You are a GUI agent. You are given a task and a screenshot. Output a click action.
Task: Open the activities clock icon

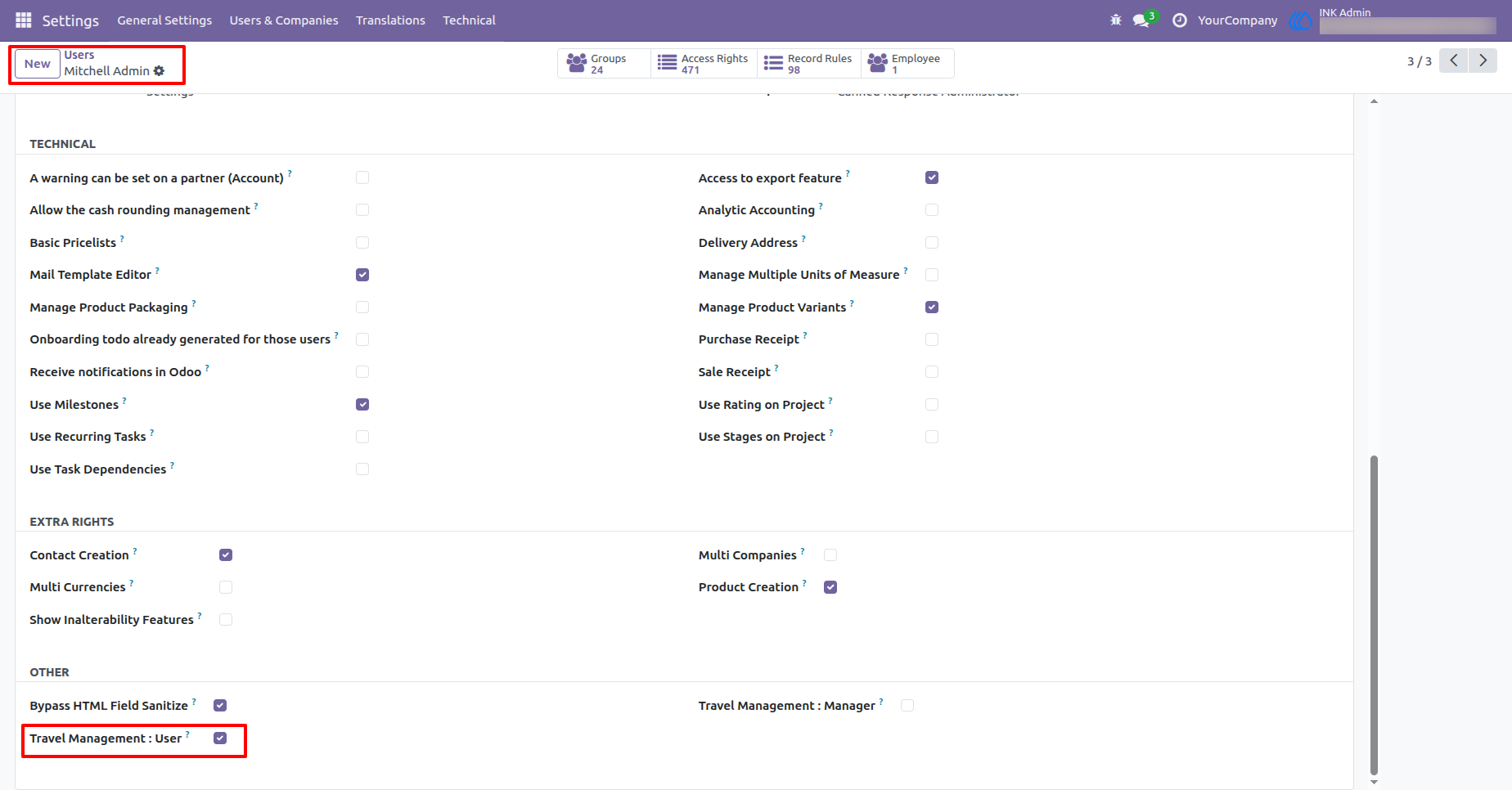(1180, 20)
